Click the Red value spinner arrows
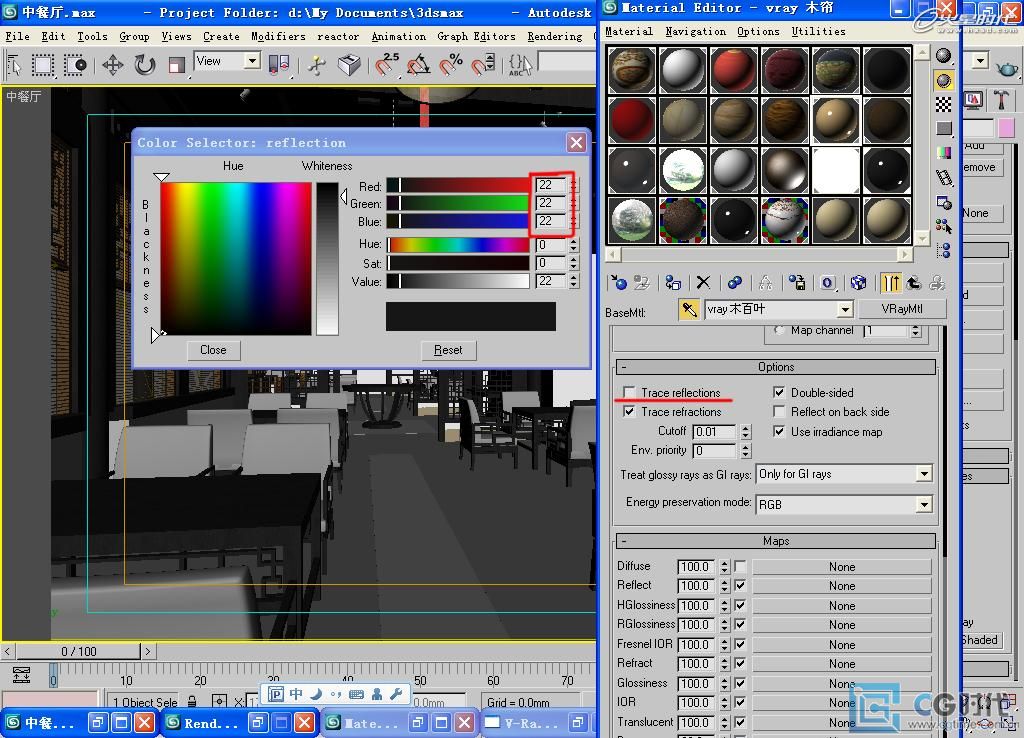The width and height of the screenshot is (1024, 738). tap(573, 185)
